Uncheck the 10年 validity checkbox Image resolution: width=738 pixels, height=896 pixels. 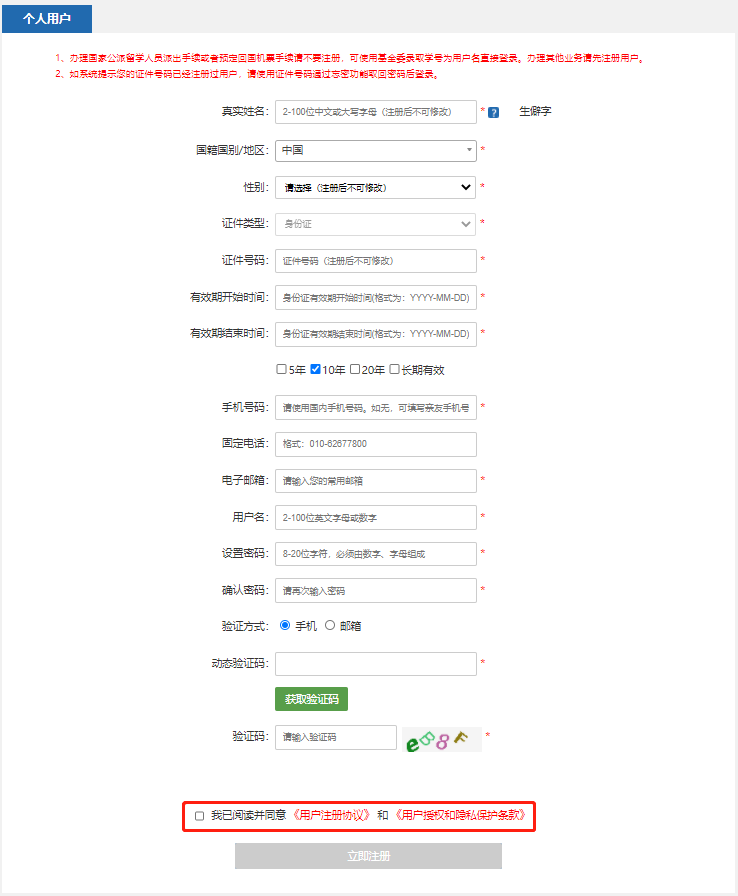pyautogui.click(x=316, y=369)
